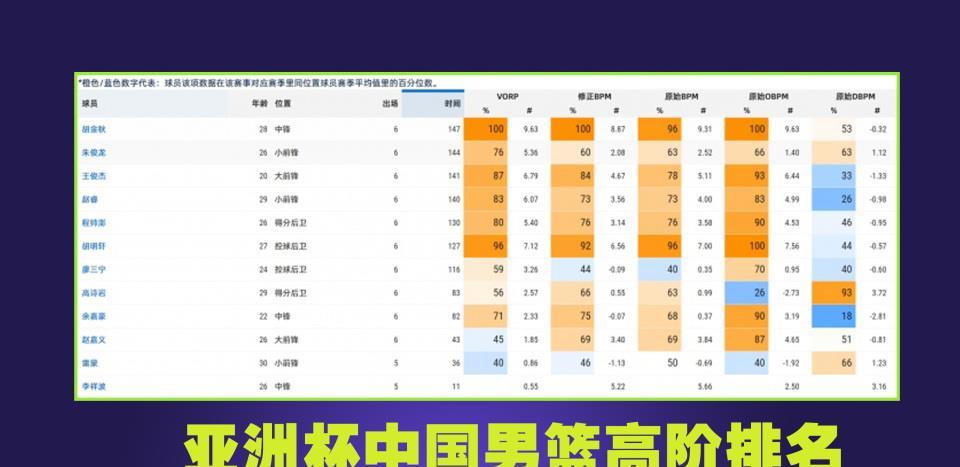Click the 位置 column header
Image resolution: width=960 pixels, height=467 pixels.
[283, 103]
